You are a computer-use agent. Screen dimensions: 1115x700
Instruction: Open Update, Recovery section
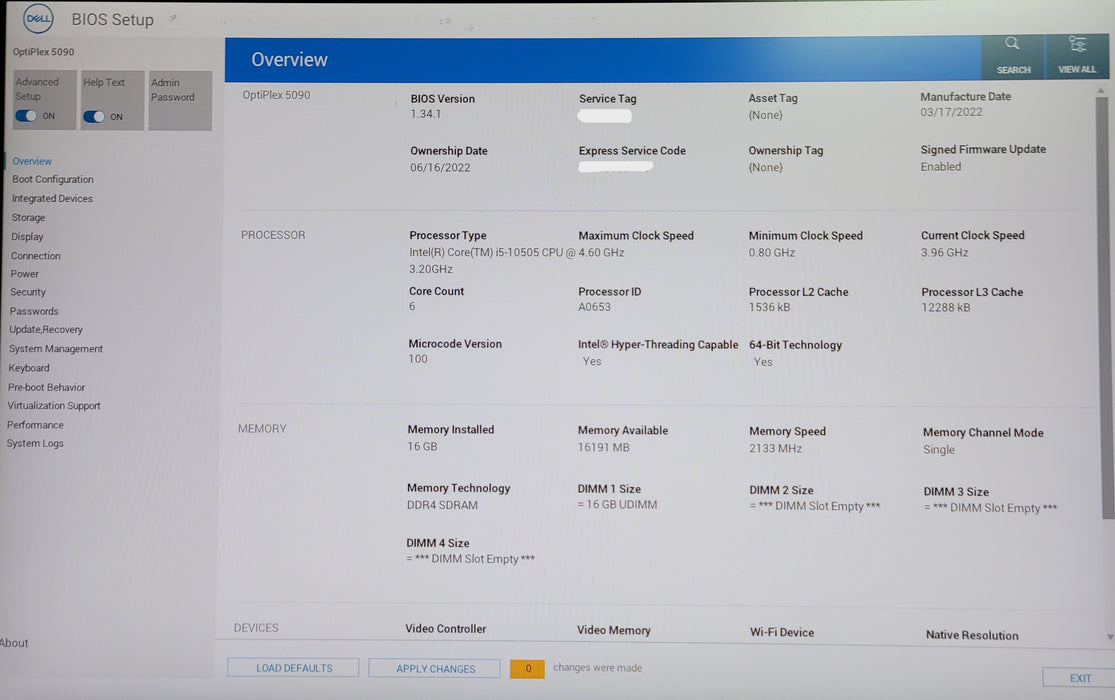point(46,329)
